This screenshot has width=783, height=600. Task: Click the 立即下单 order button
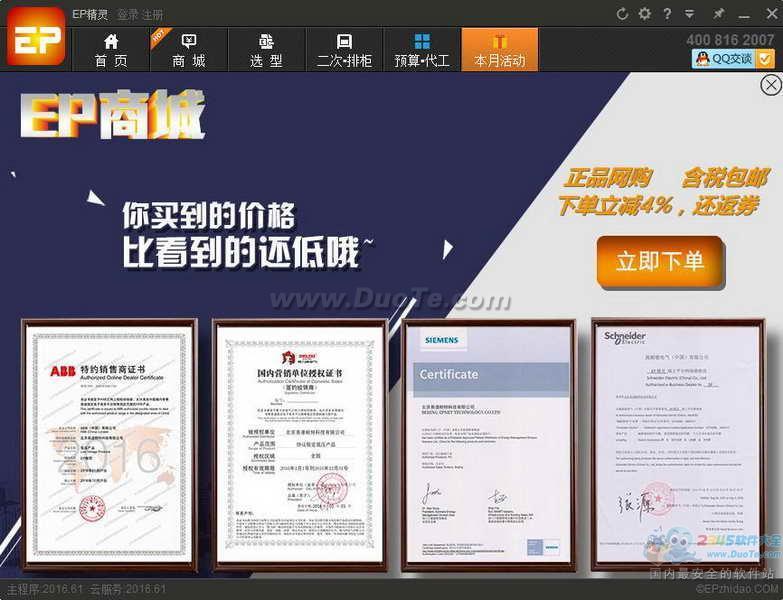pyautogui.click(x=660, y=262)
